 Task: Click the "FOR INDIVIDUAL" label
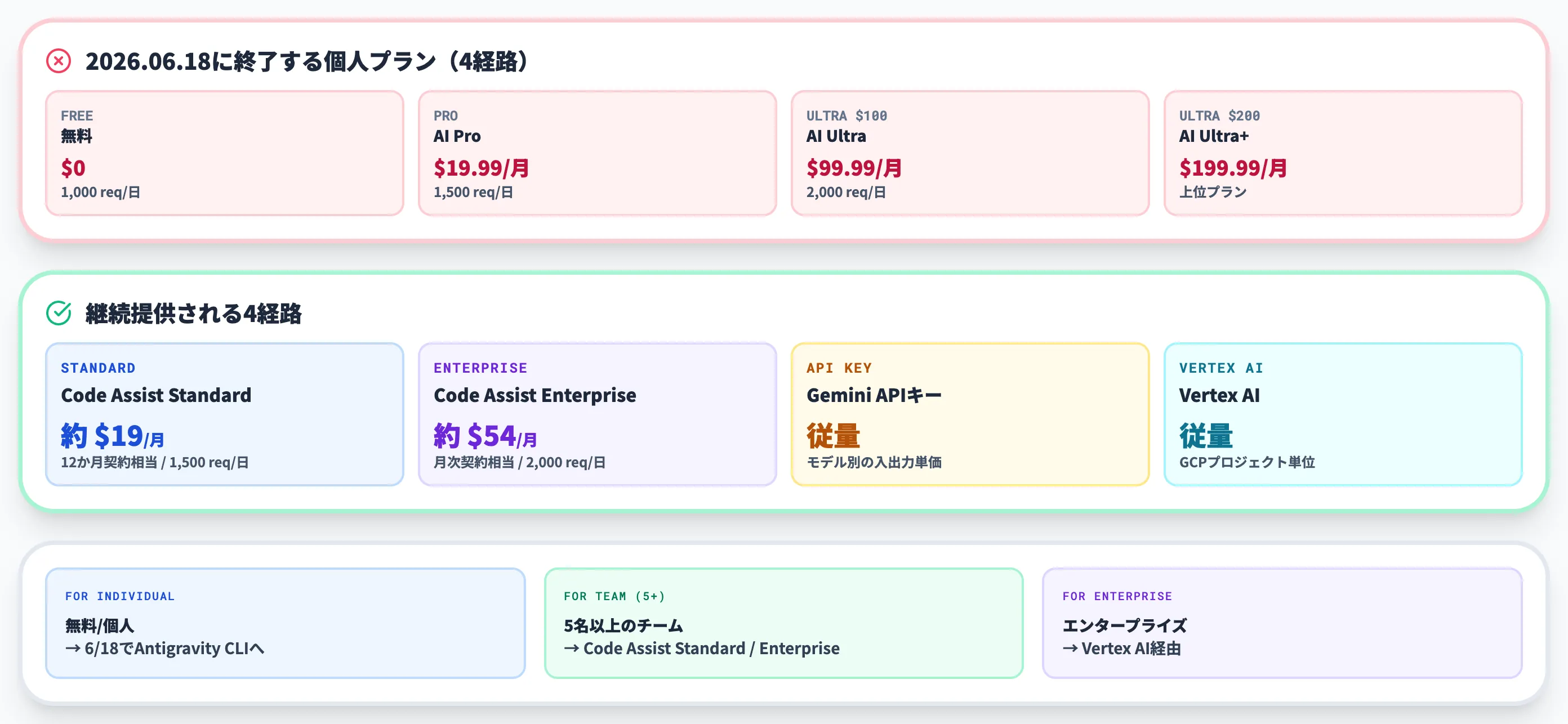[x=120, y=596]
